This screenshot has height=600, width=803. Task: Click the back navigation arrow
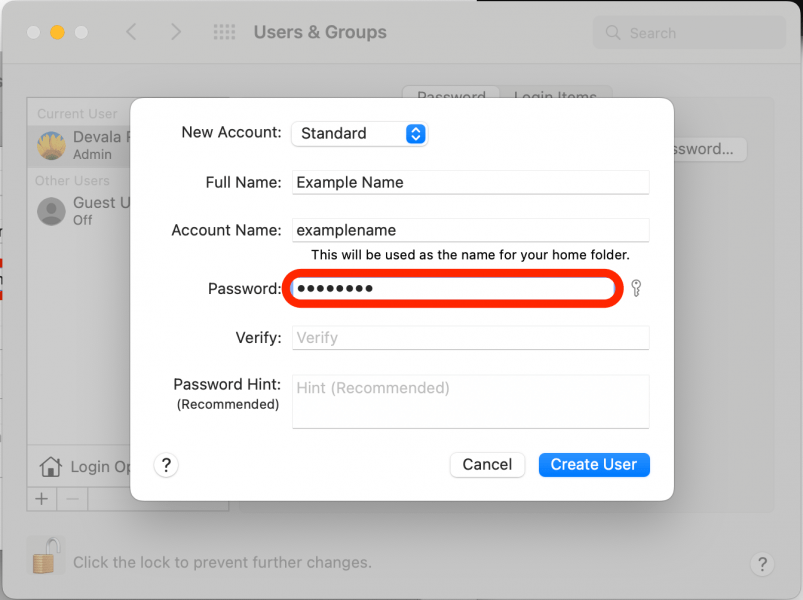(132, 31)
